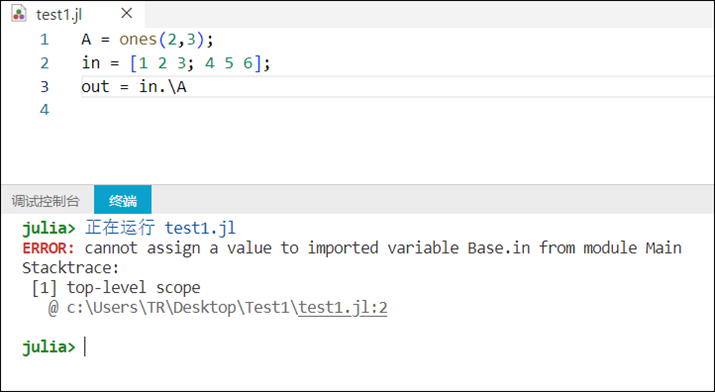The height and width of the screenshot is (392, 715).
Task: Click the '[1] top-level scope' line
Action: [x=116, y=288]
